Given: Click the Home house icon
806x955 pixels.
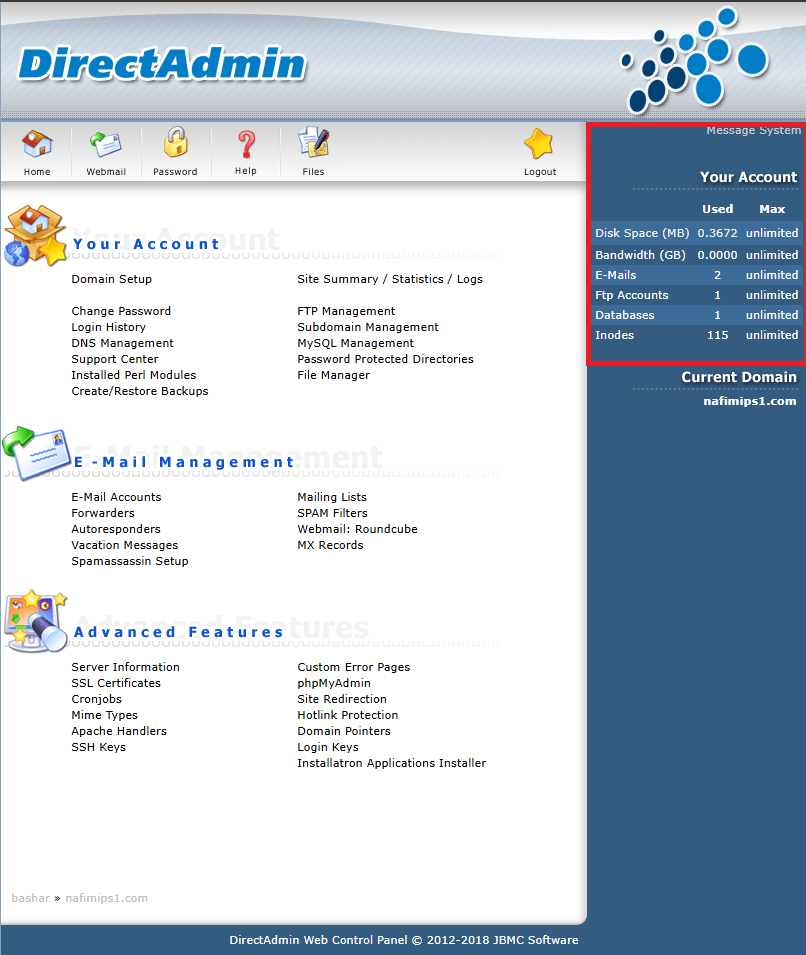Looking at the screenshot, I should click(37, 144).
